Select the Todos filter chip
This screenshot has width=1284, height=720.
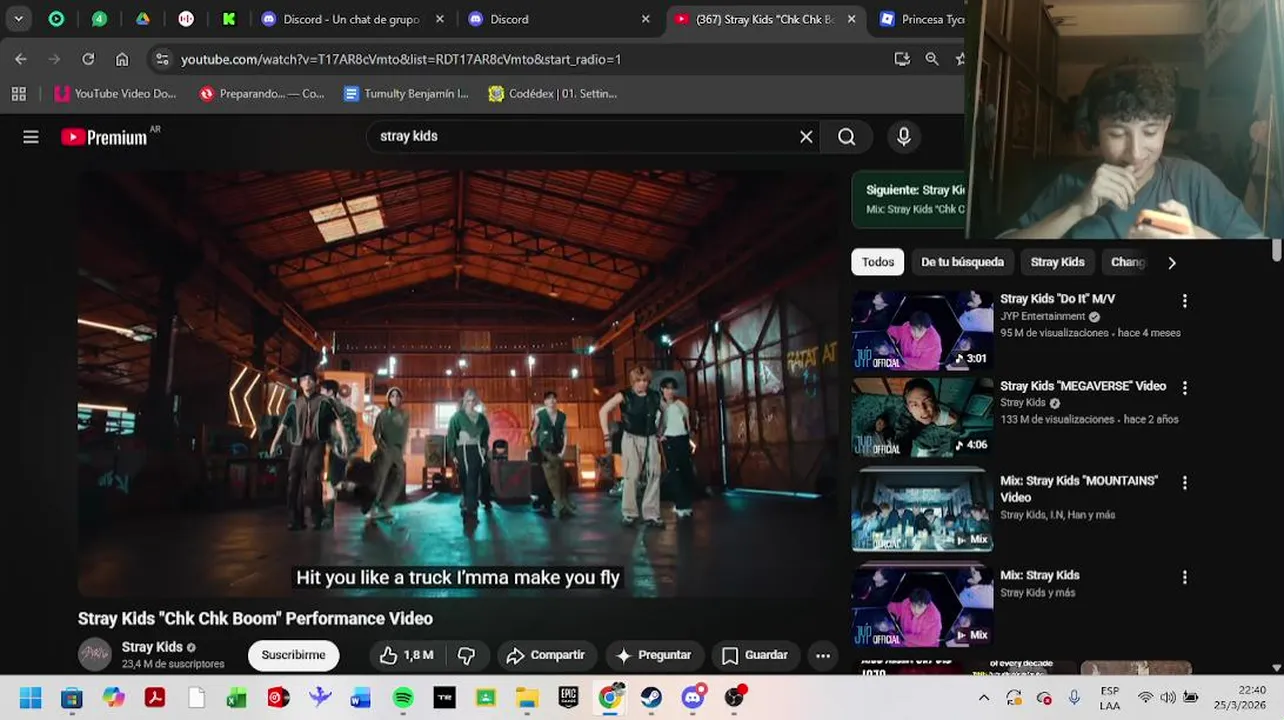point(878,262)
